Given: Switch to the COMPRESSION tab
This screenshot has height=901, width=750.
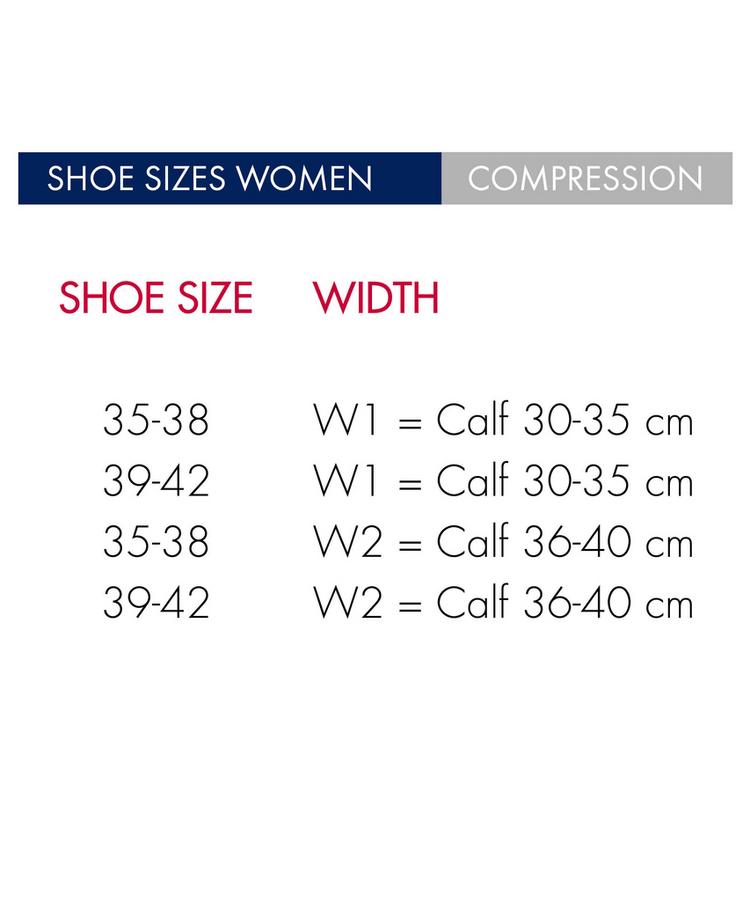Looking at the screenshot, I should (586, 178).
